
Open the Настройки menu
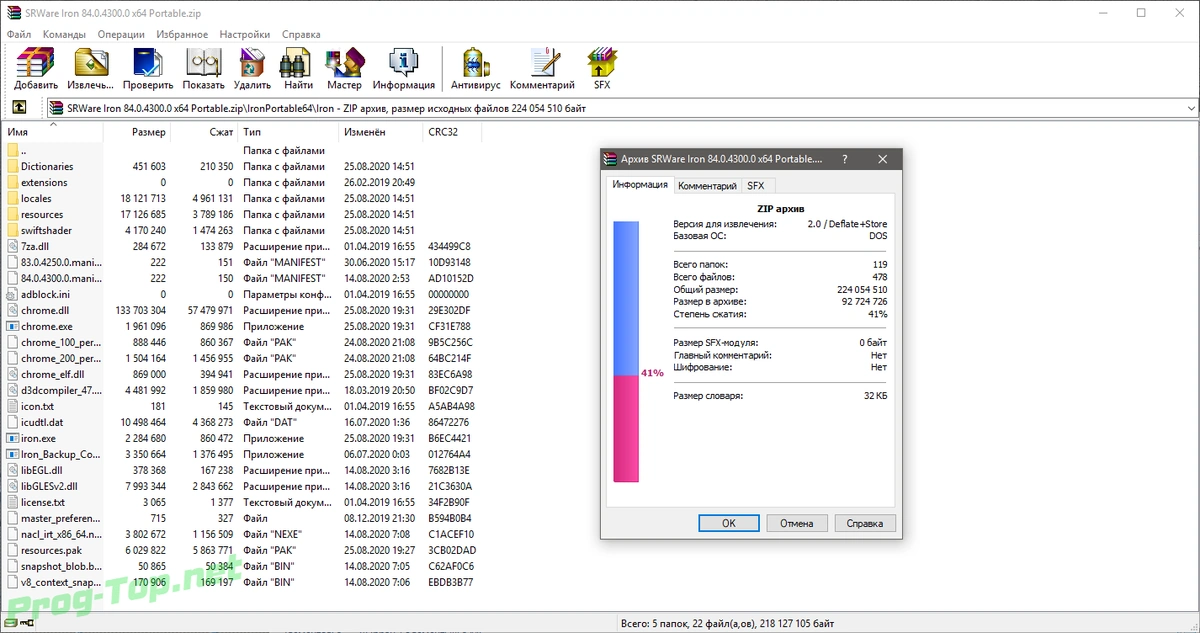(x=245, y=34)
